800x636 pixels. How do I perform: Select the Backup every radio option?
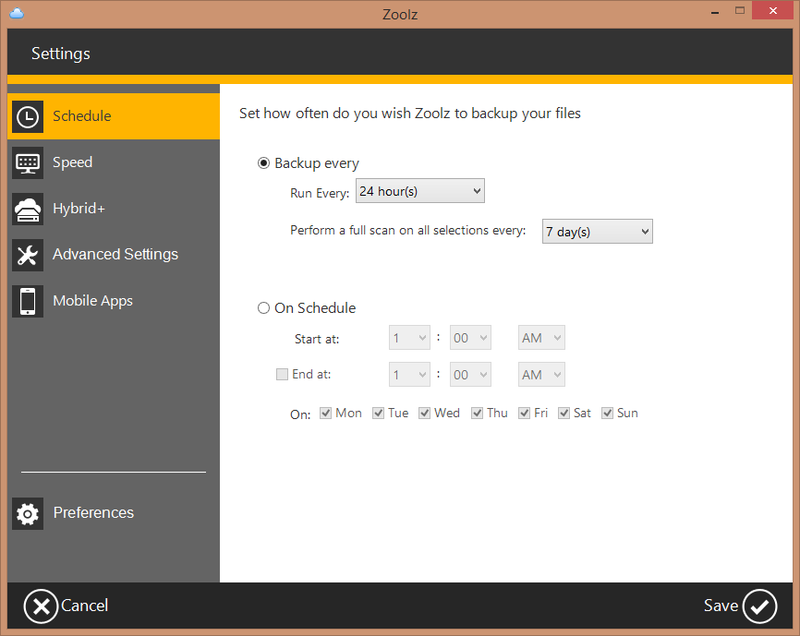click(263, 163)
